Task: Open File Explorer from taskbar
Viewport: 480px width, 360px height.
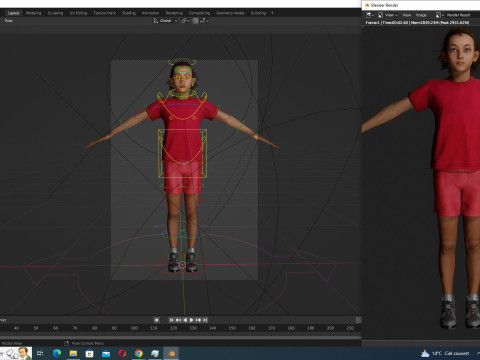Action: [73, 353]
